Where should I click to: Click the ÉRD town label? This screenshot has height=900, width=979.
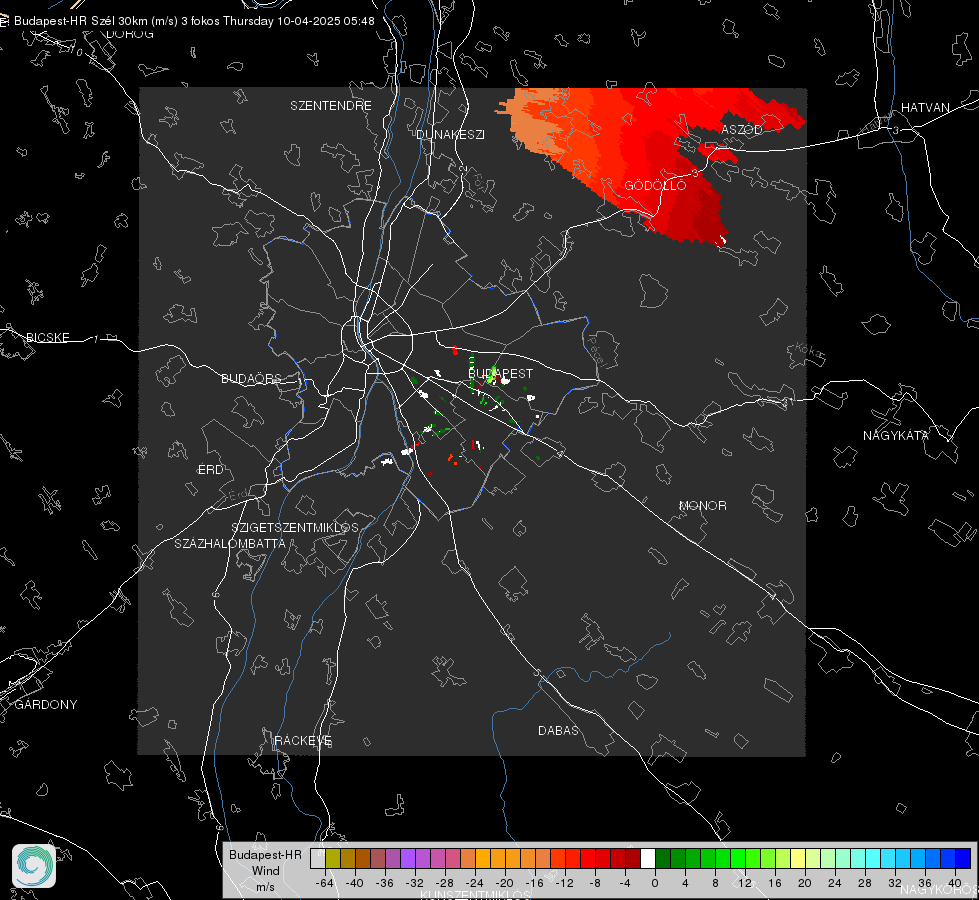coord(210,470)
